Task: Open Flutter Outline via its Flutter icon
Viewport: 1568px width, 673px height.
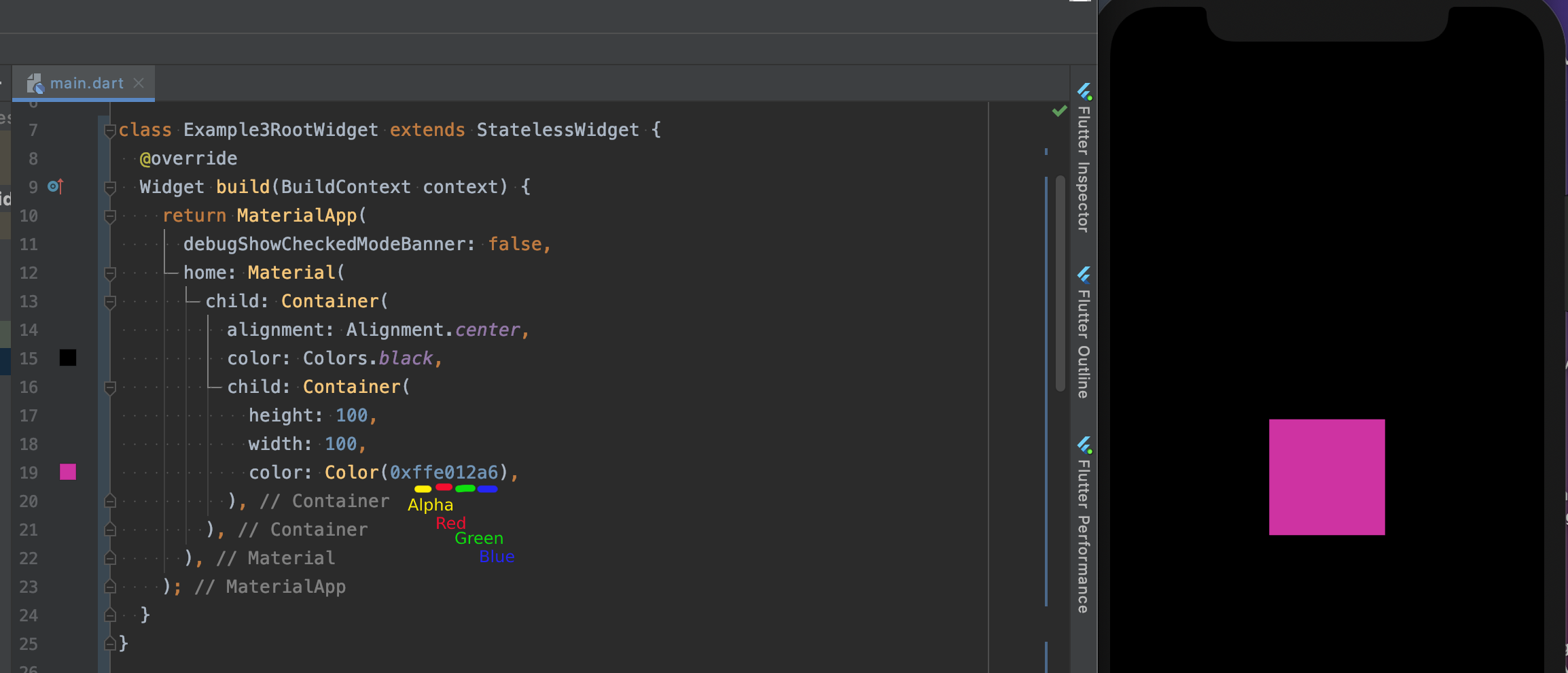Action: [x=1085, y=276]
